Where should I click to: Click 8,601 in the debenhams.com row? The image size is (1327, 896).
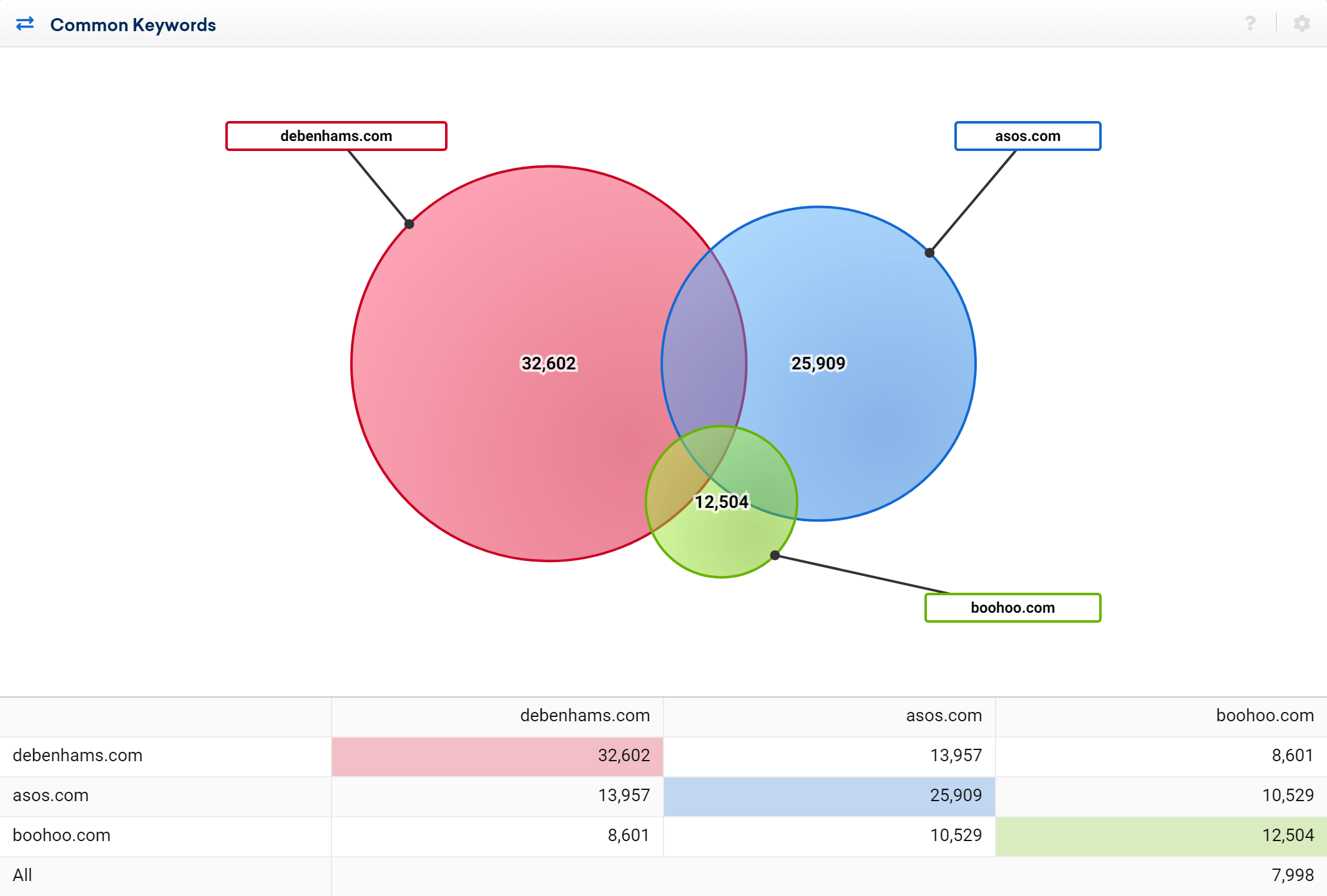(1293, 755)
